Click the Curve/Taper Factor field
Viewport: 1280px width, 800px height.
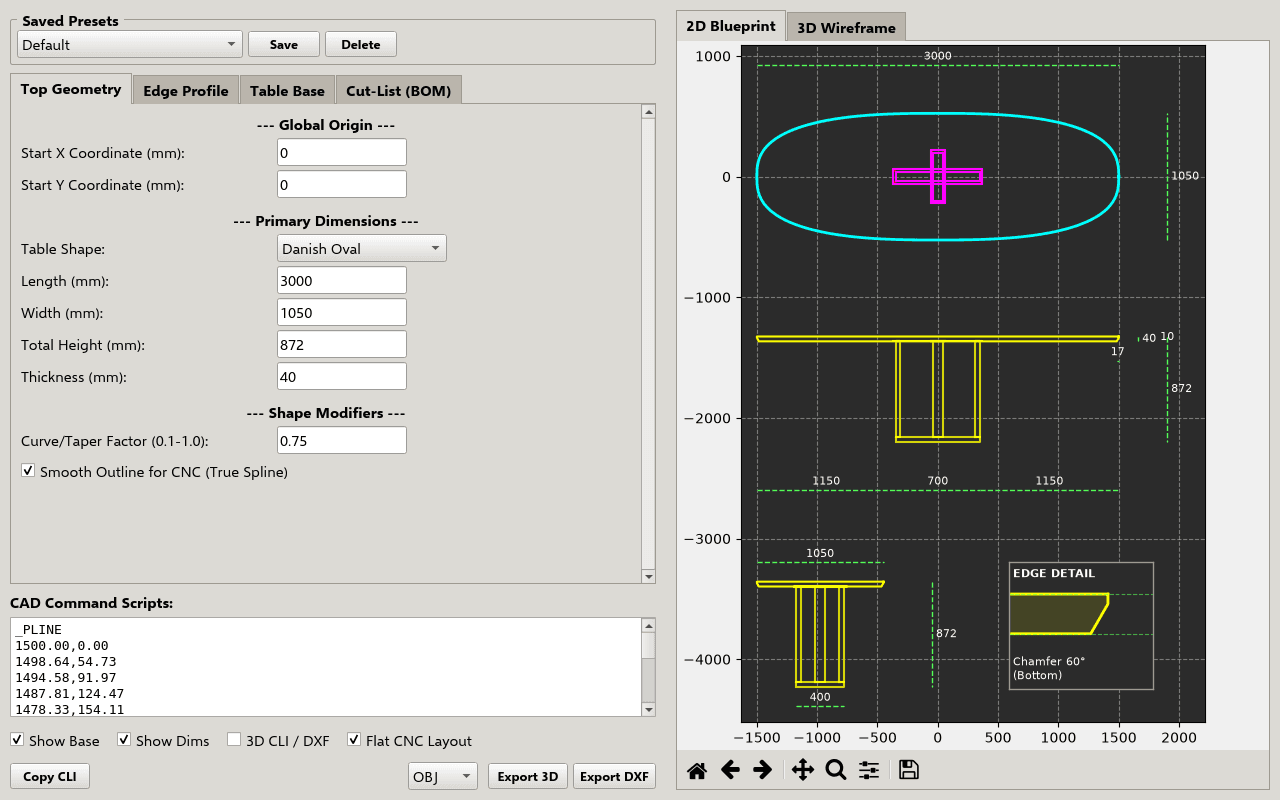coord(342,440)
